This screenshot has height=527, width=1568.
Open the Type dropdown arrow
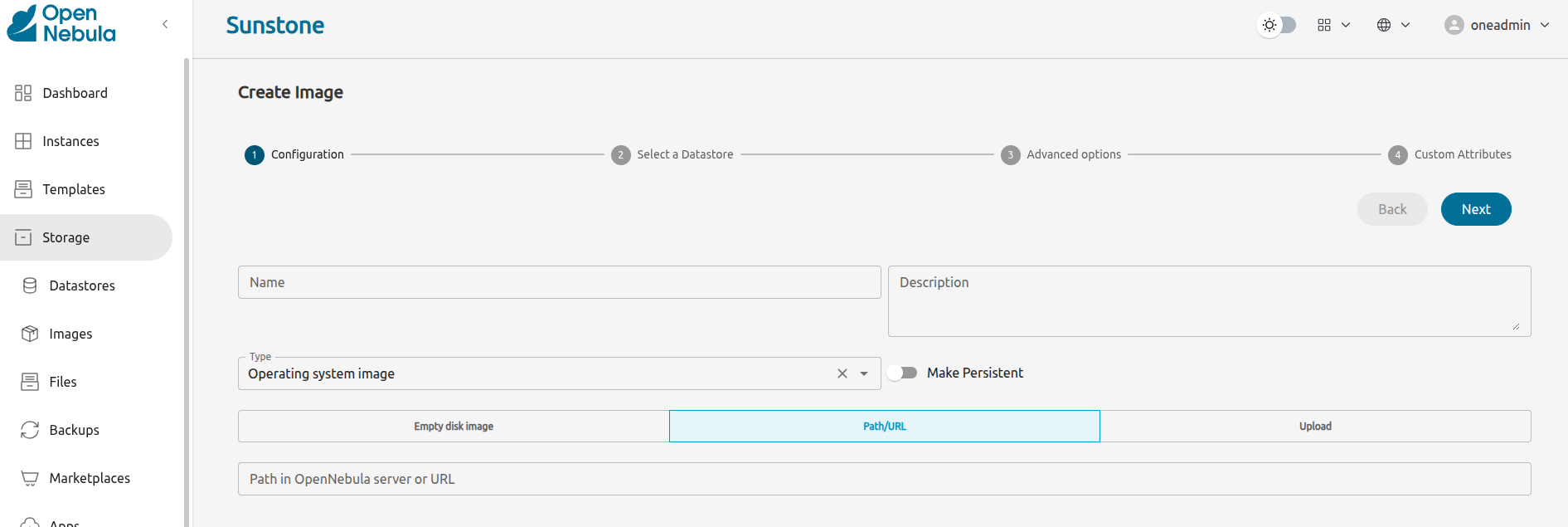[864, 373]
